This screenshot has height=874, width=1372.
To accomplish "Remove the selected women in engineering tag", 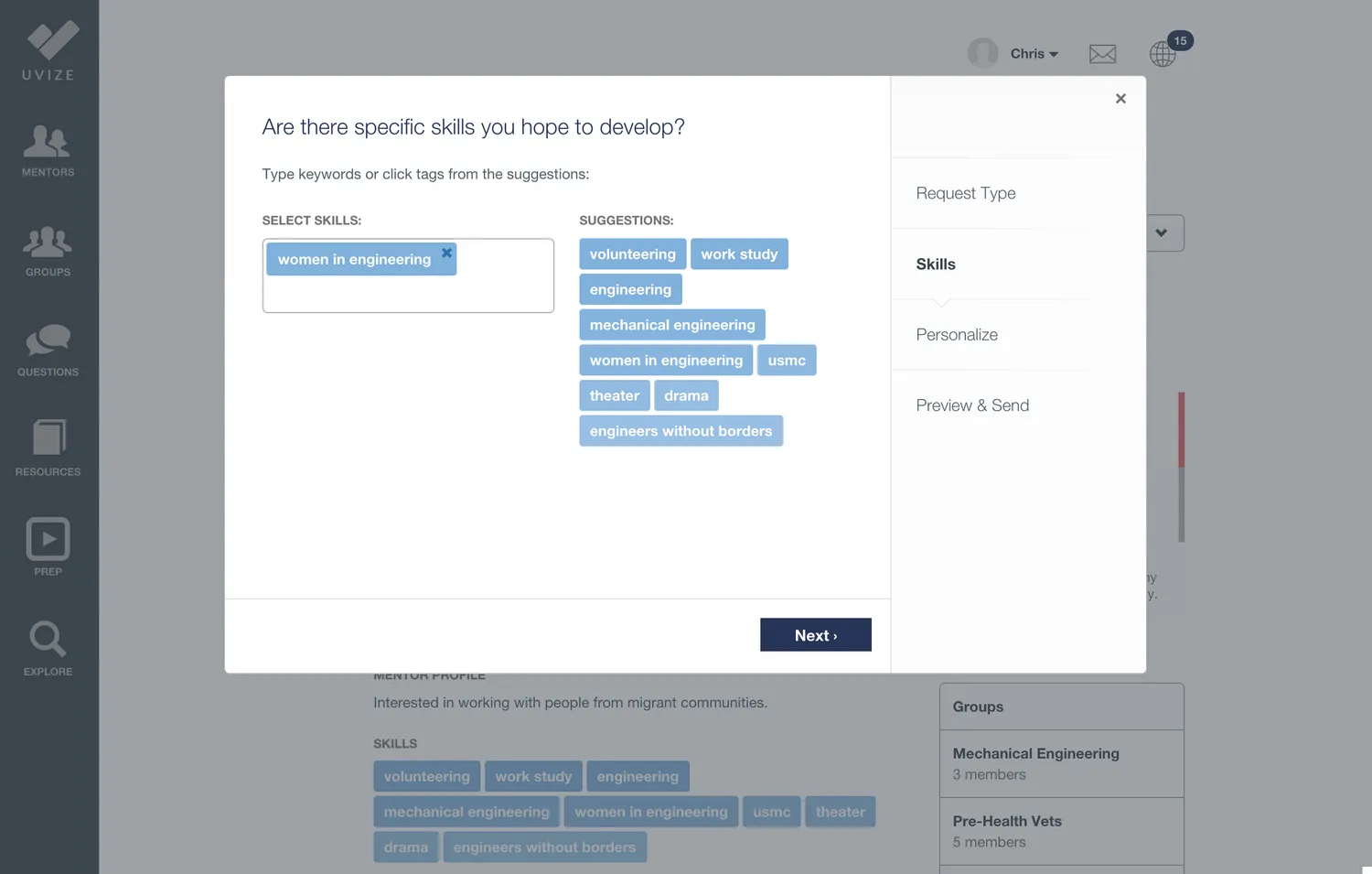I will [x=446, y=253].
